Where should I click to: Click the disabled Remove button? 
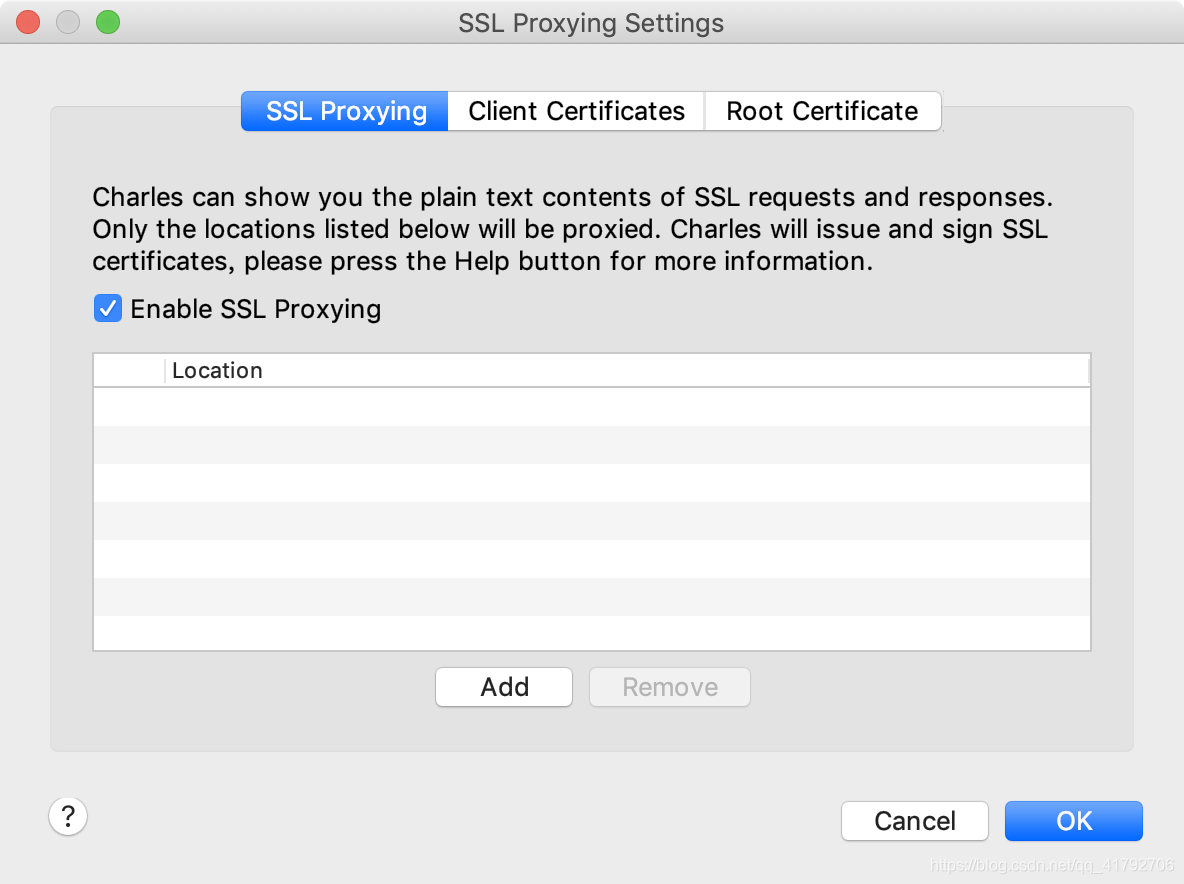tap(670, 687)
